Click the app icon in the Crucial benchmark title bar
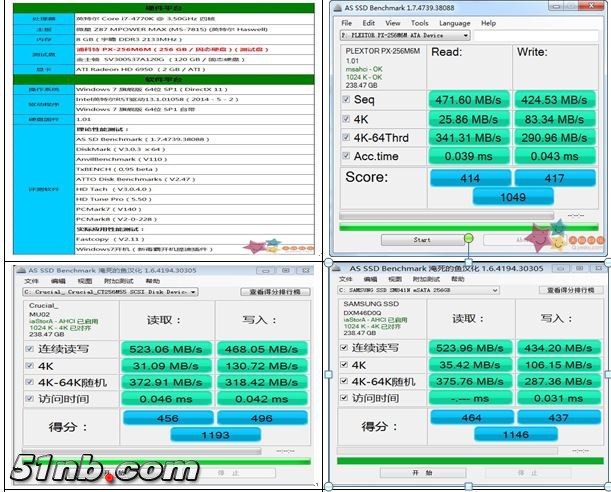 (x=16, y=268)
